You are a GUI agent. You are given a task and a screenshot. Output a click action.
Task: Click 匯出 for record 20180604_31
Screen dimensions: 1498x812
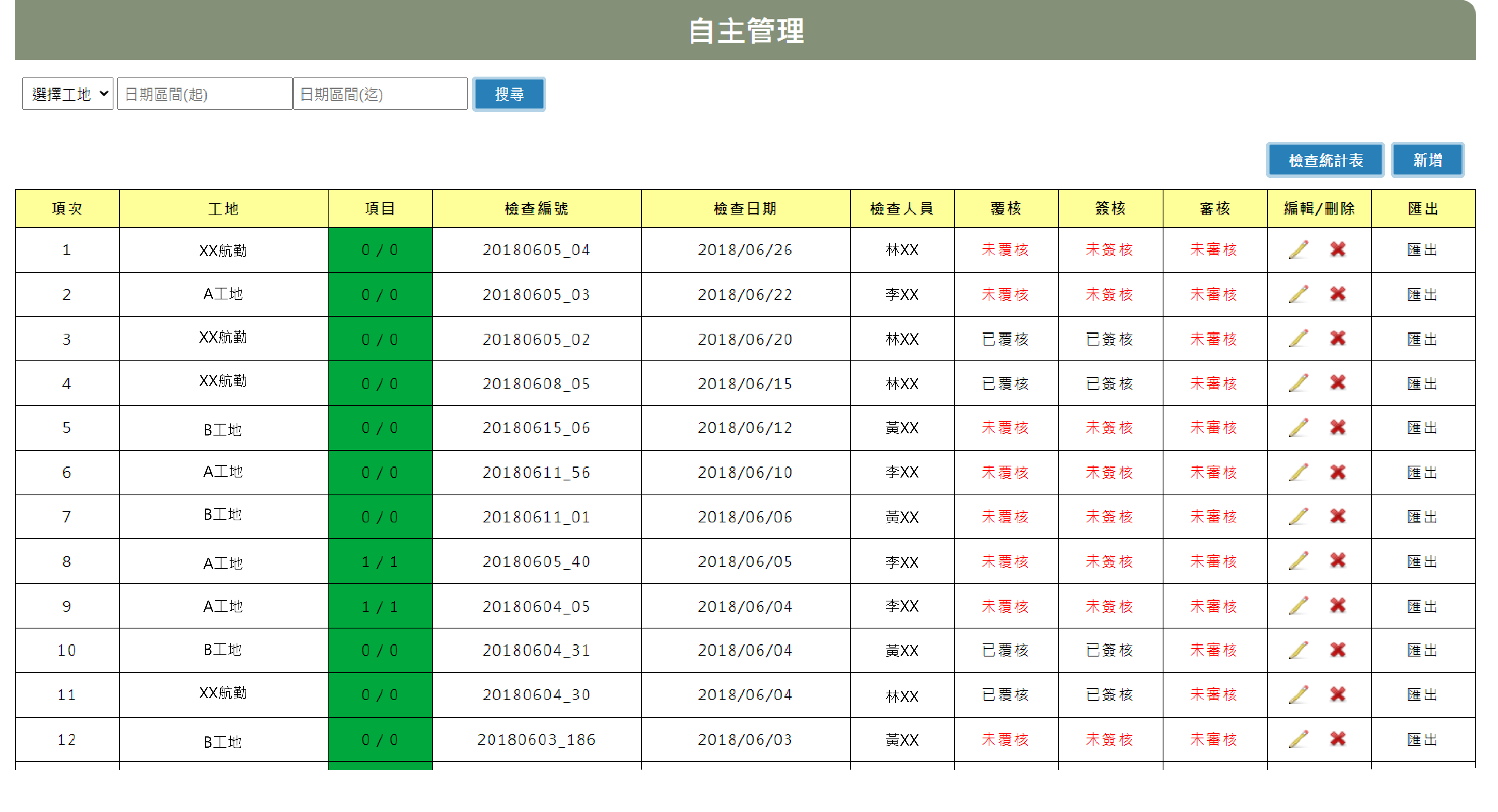coord(1422,650)
